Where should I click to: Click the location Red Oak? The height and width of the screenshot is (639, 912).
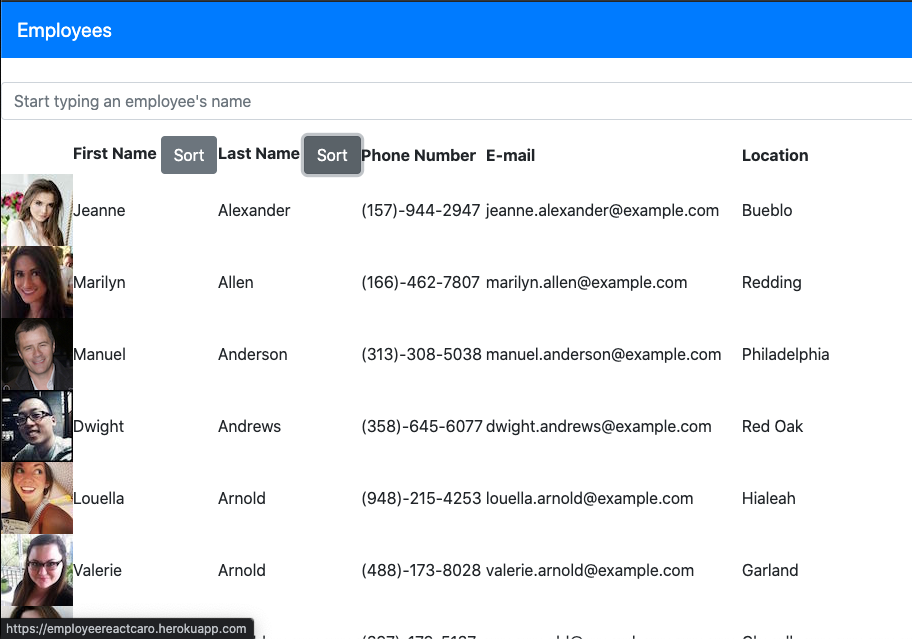772,427
